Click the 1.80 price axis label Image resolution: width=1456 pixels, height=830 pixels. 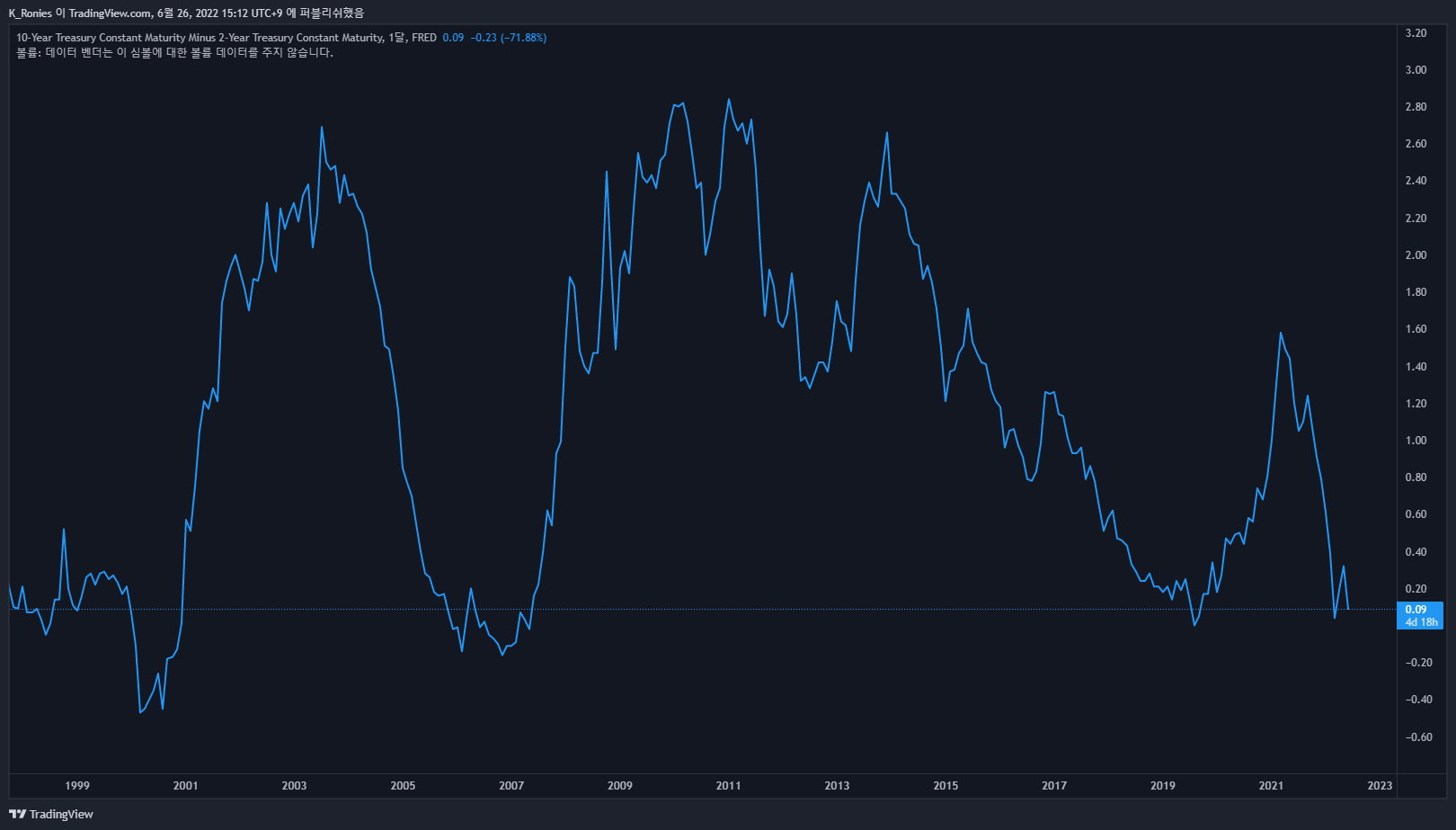click(x=1416, y=292)
